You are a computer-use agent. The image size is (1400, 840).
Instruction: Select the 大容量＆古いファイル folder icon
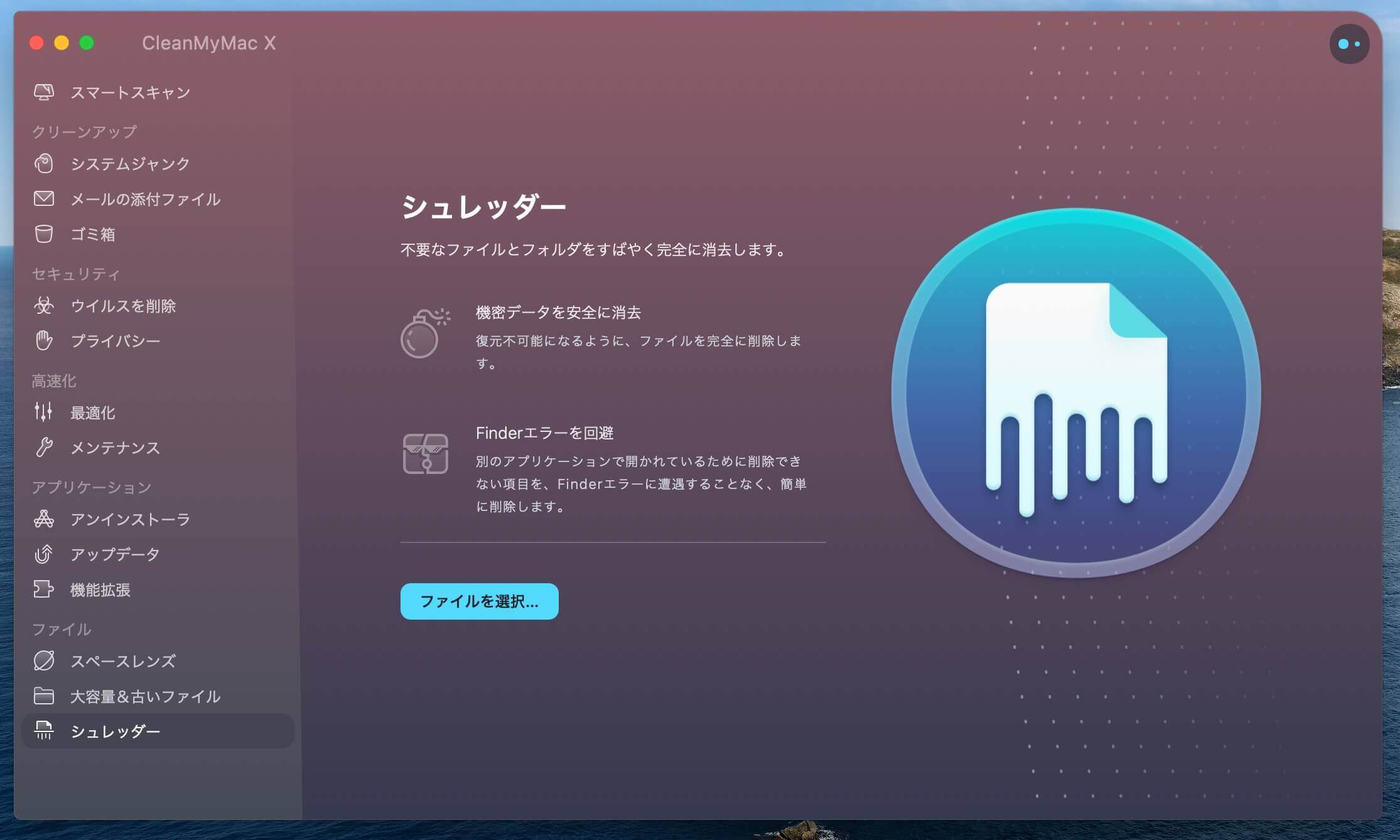[43, 696]
